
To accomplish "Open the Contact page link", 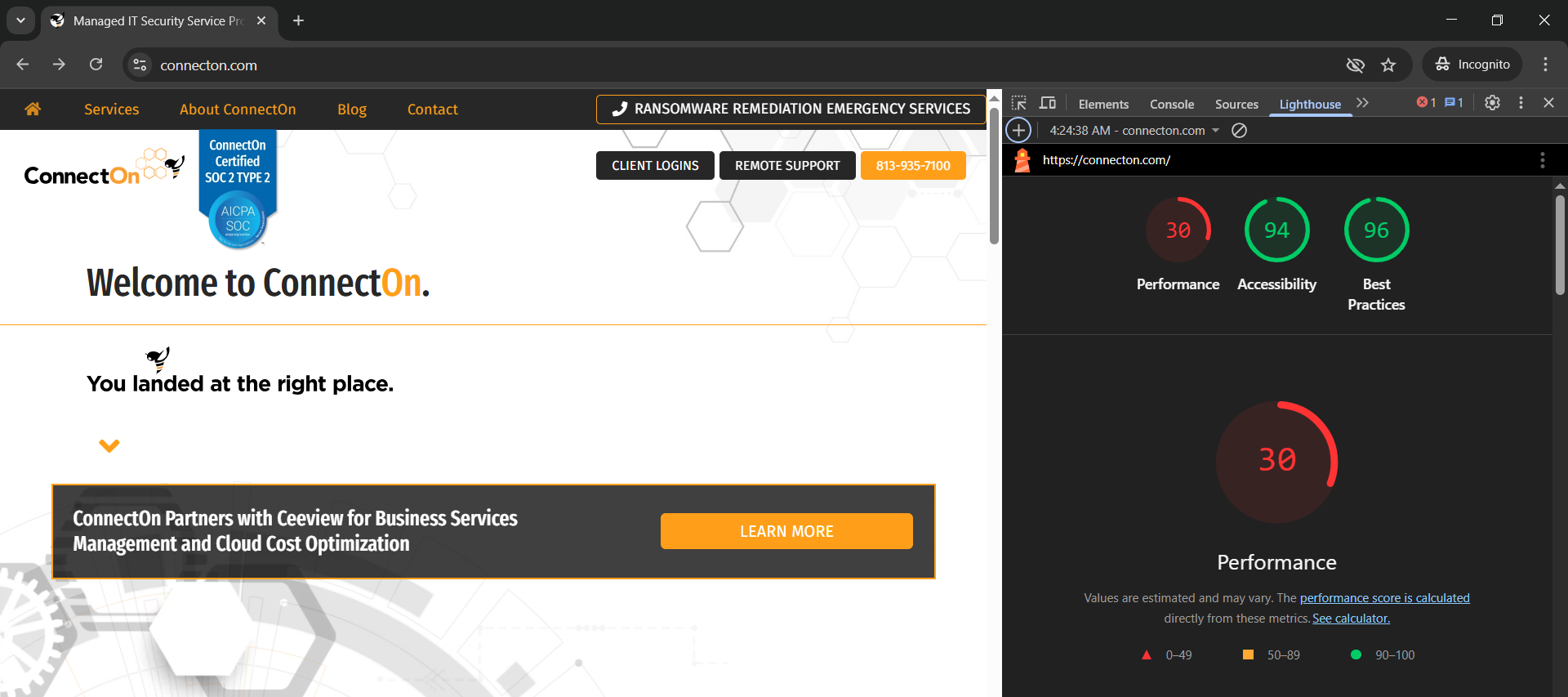I will (432, 109).
